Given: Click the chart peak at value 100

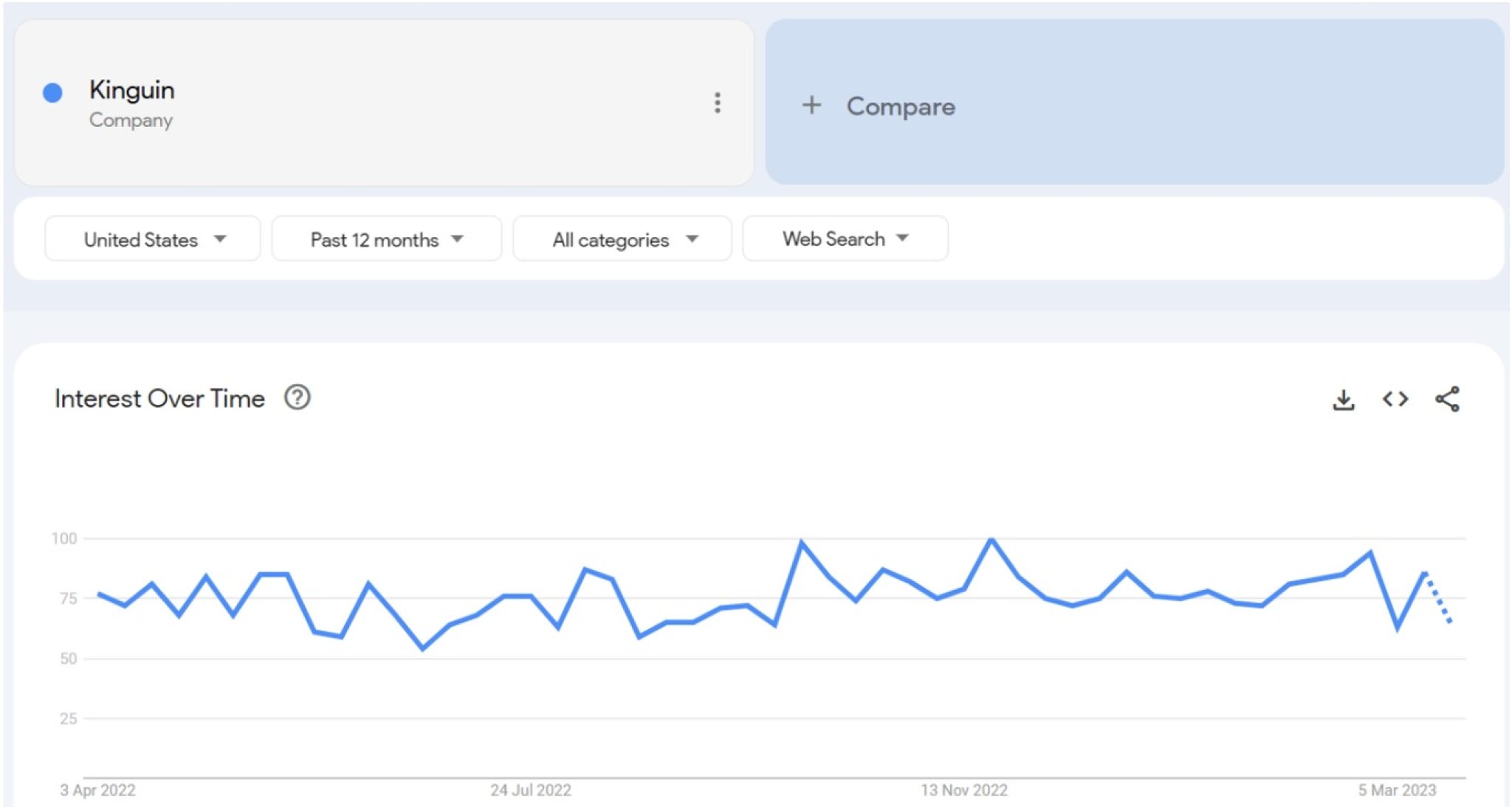Looking at the screenshot, I should click(992, 540).
